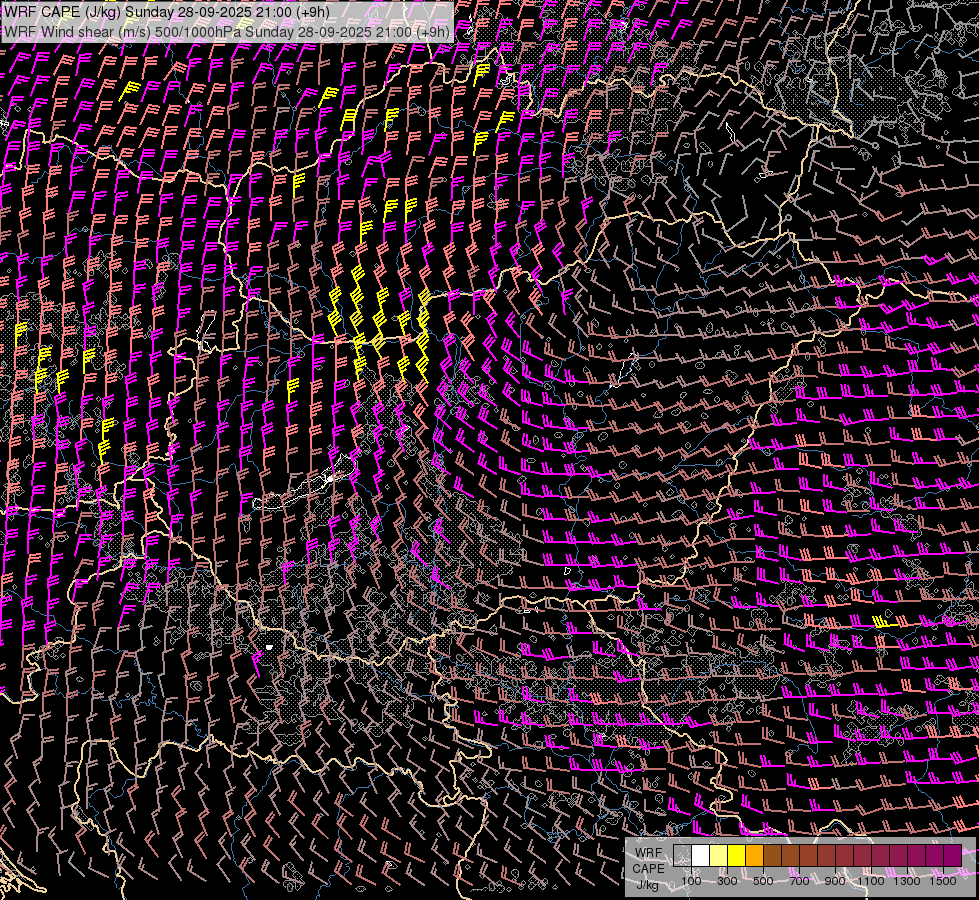Viewport: 979px width, 900px height.
Task: Click the 700 legend tick label
Action: [799, 881]
